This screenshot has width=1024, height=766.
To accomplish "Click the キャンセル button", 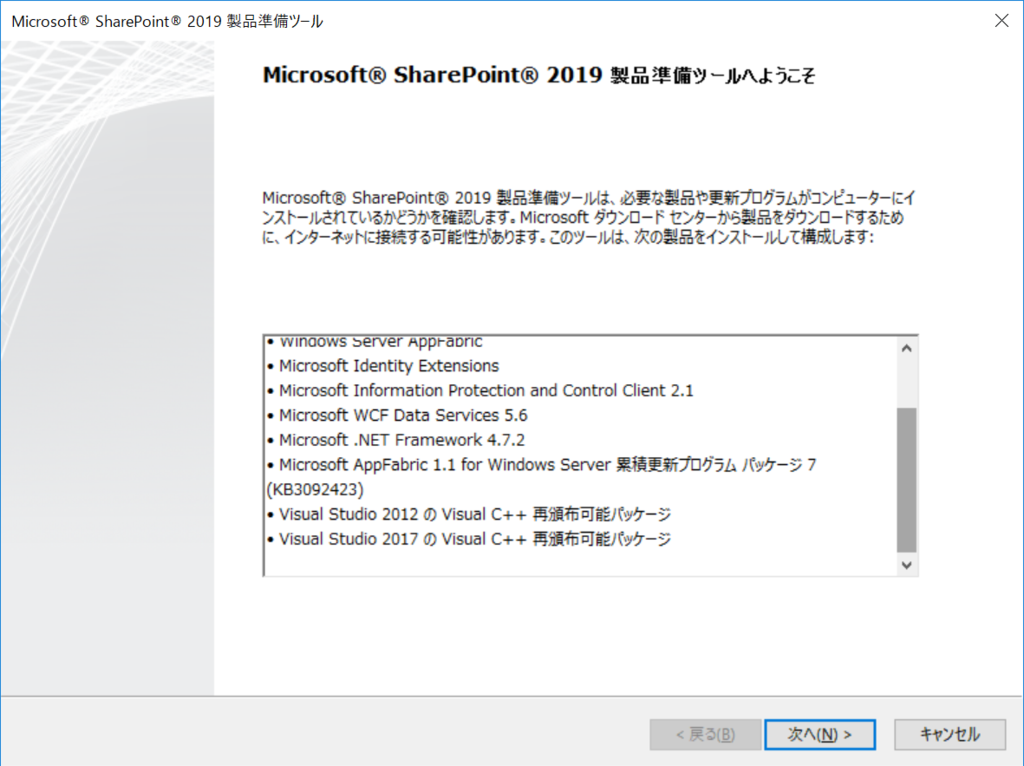I will tap(950, 735).
